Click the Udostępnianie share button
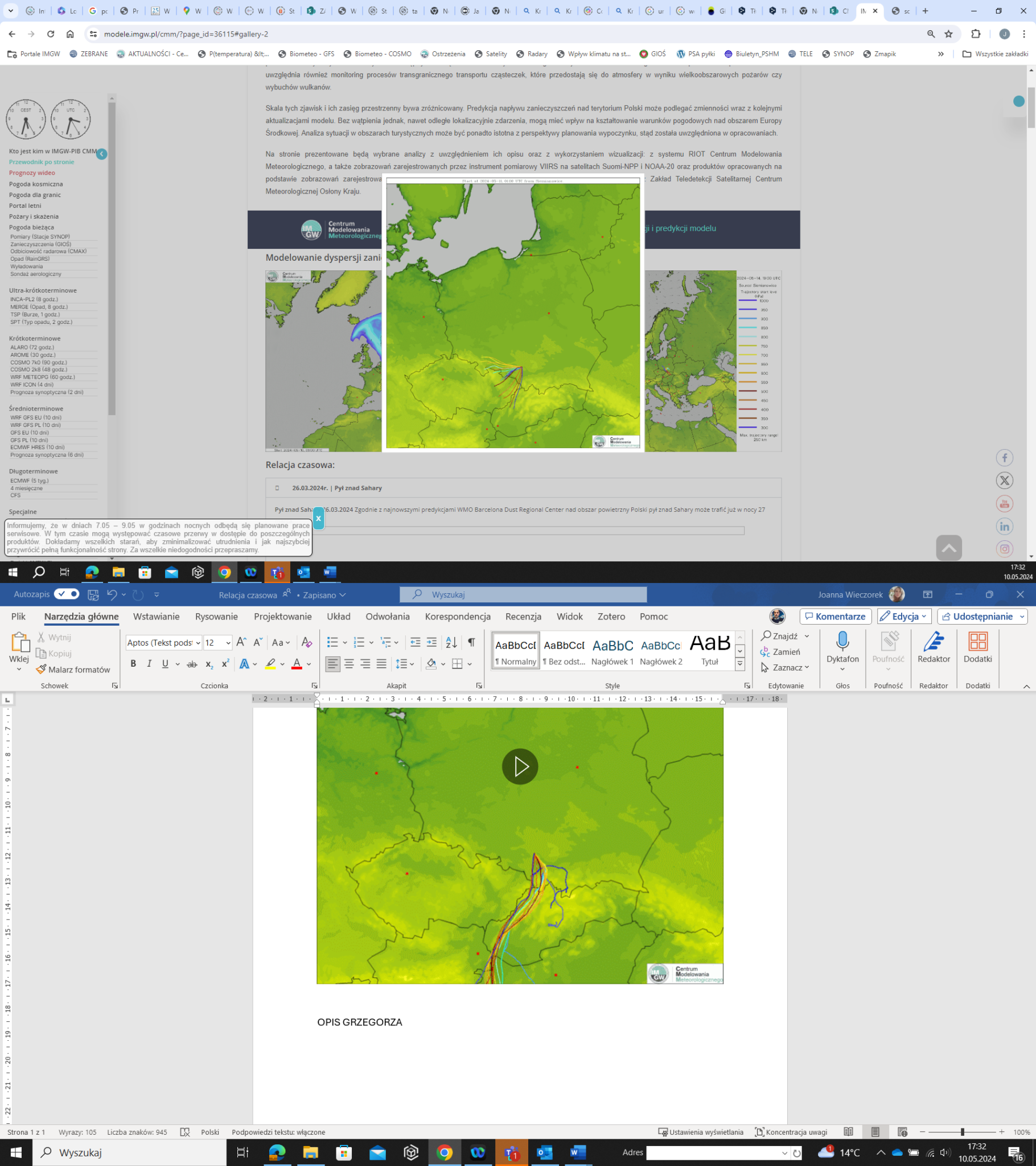Viewport: 1036px width, 1166px height. (x=982, y=616)
